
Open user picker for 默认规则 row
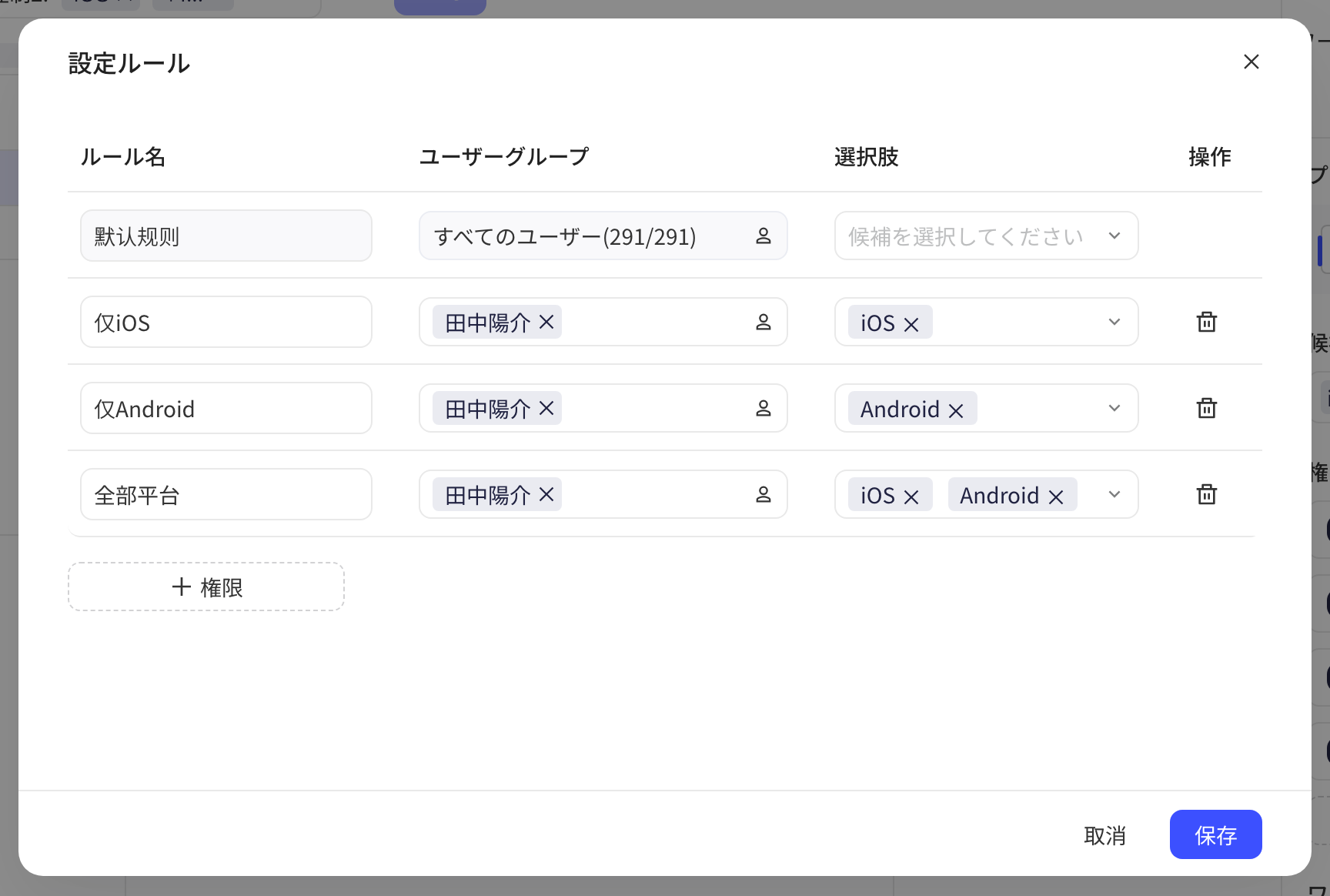(764, 236)
